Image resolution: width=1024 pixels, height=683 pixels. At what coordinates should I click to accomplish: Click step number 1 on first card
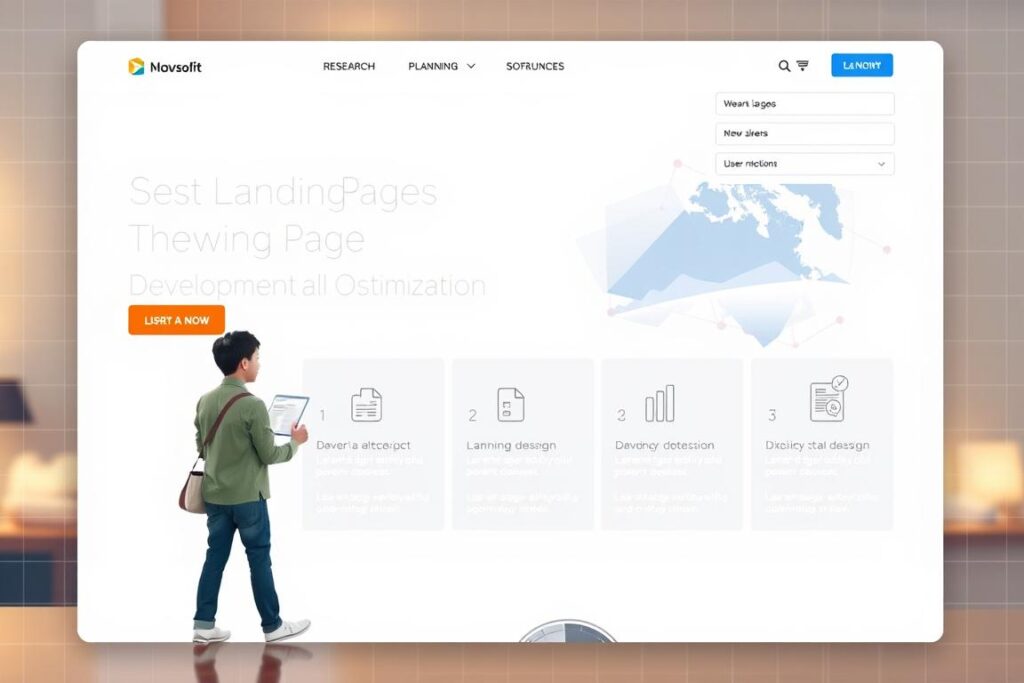tap(323, 415)
